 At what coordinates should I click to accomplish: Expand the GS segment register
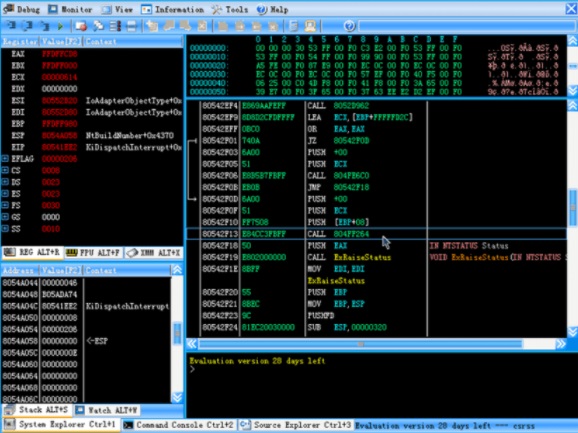coord(5,217)
